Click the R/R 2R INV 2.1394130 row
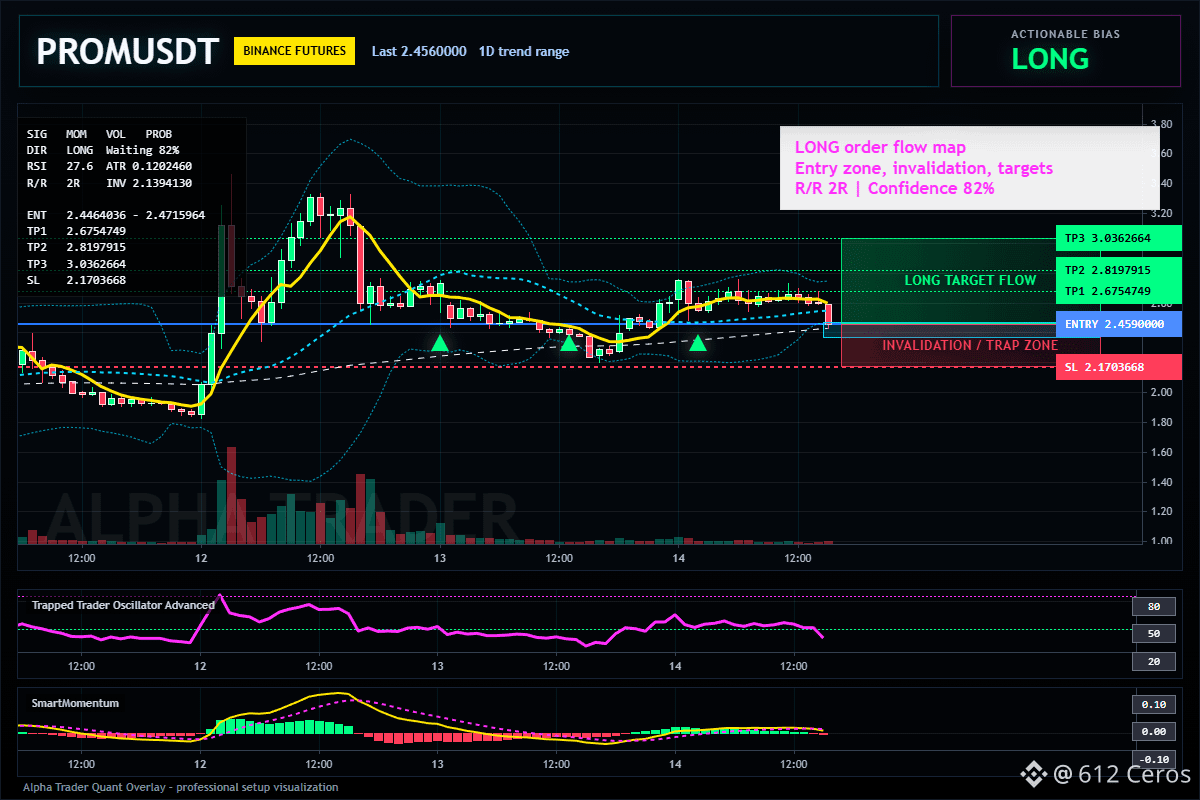 click(x=109, y=183)
